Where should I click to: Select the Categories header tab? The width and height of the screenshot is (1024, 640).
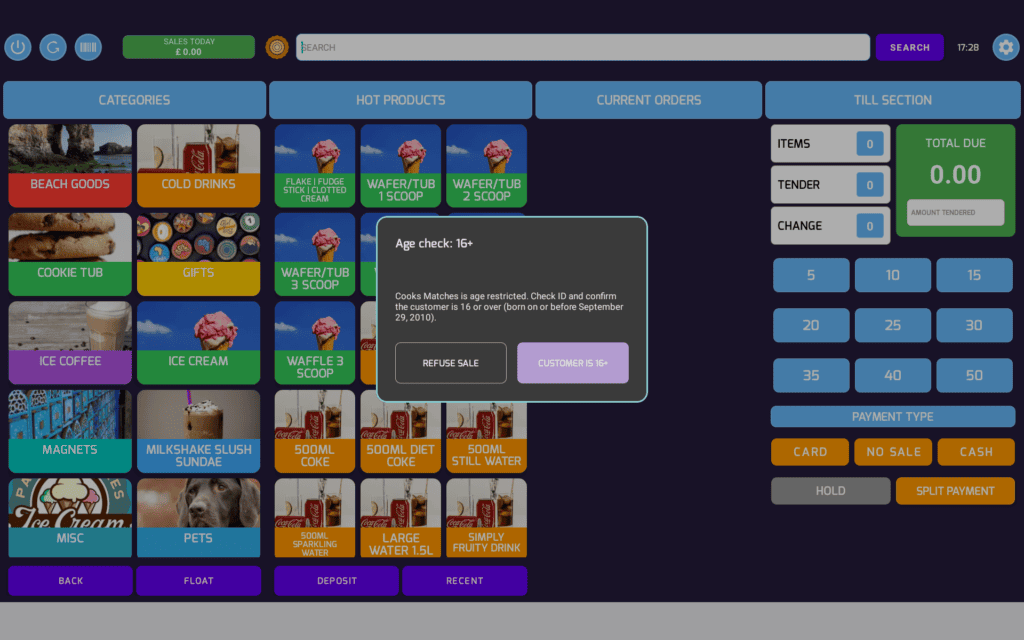point(135,100)
